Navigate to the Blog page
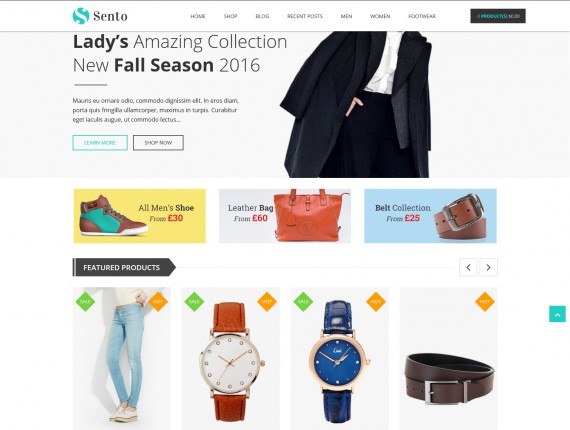This screenshot has height=430, width=570. point(262,16)
